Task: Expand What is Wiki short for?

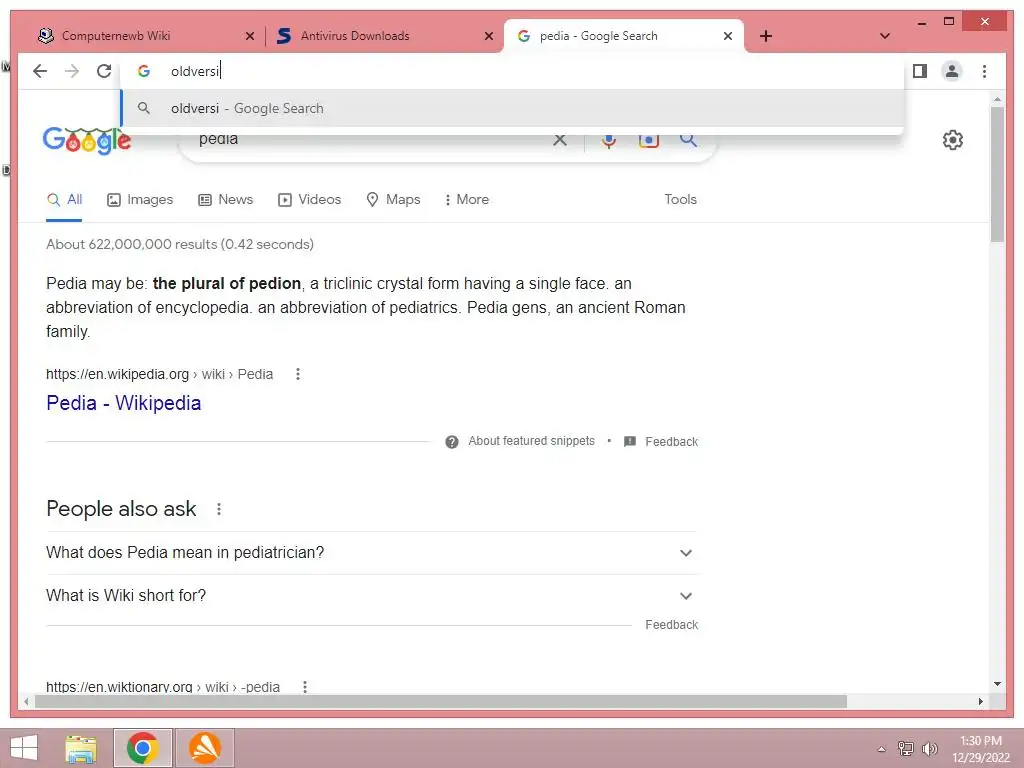Action: 372,596
